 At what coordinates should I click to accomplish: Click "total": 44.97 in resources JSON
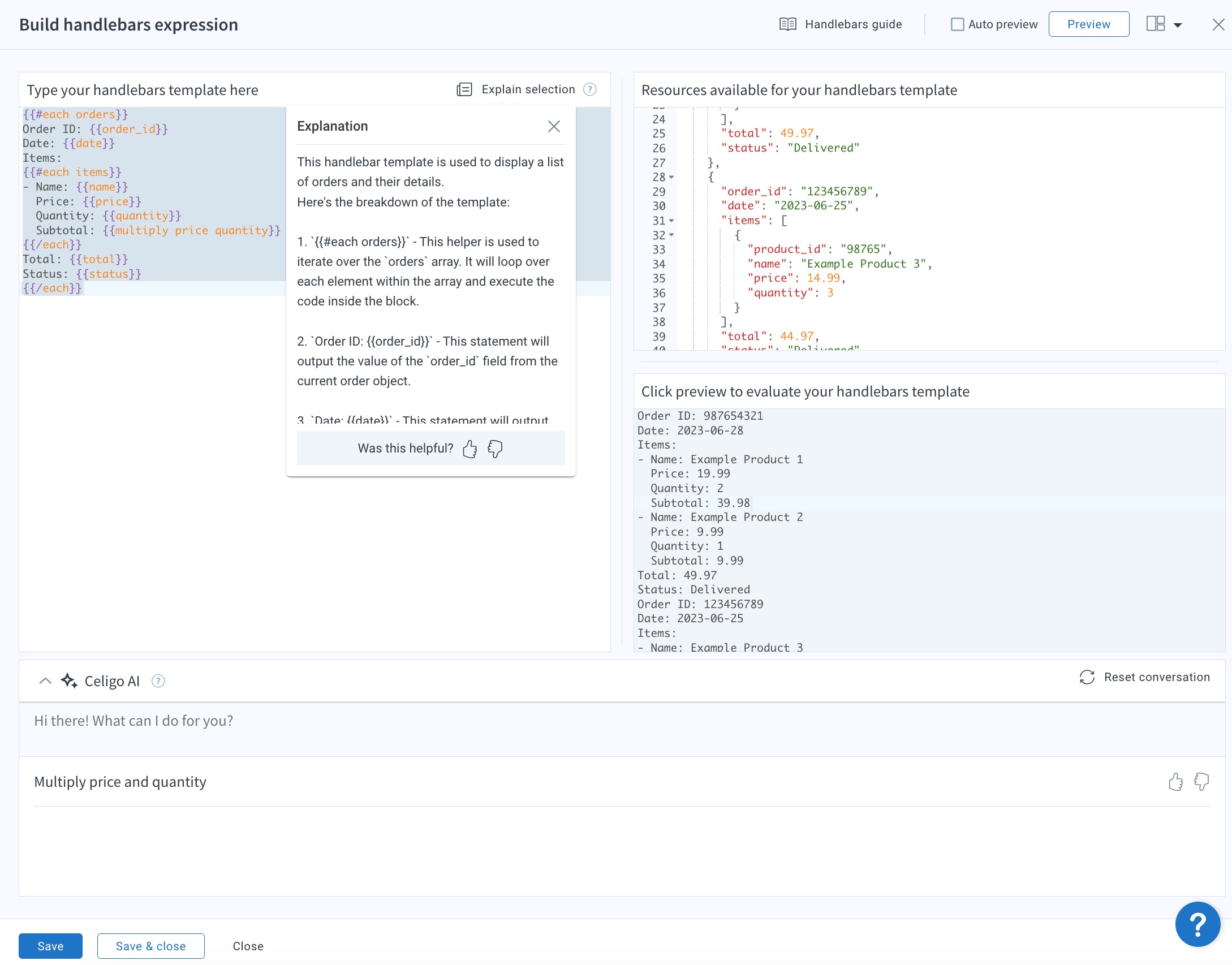pyautogui.click(x=770, y=336)
